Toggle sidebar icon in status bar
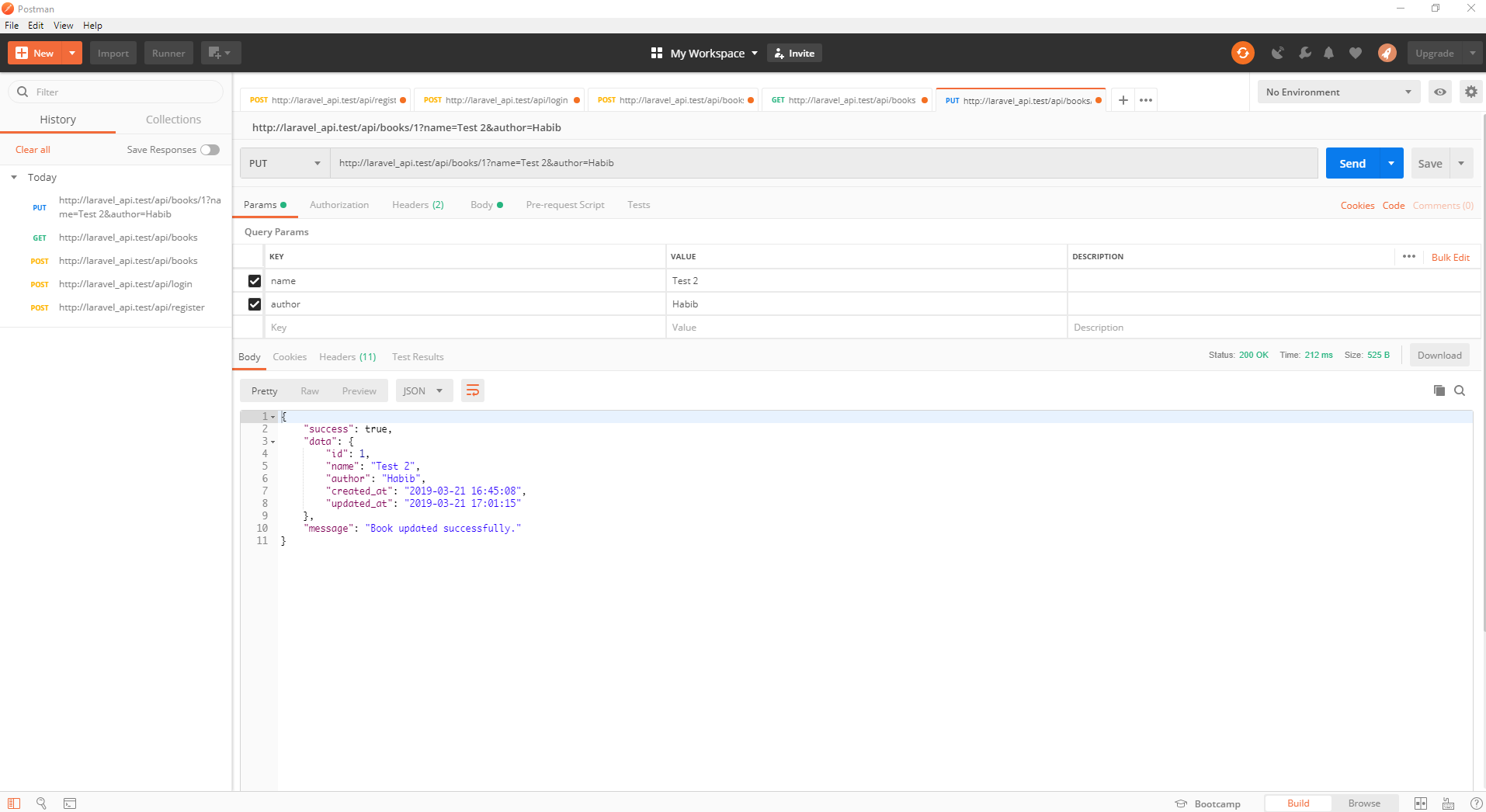 tap(14, 803)
